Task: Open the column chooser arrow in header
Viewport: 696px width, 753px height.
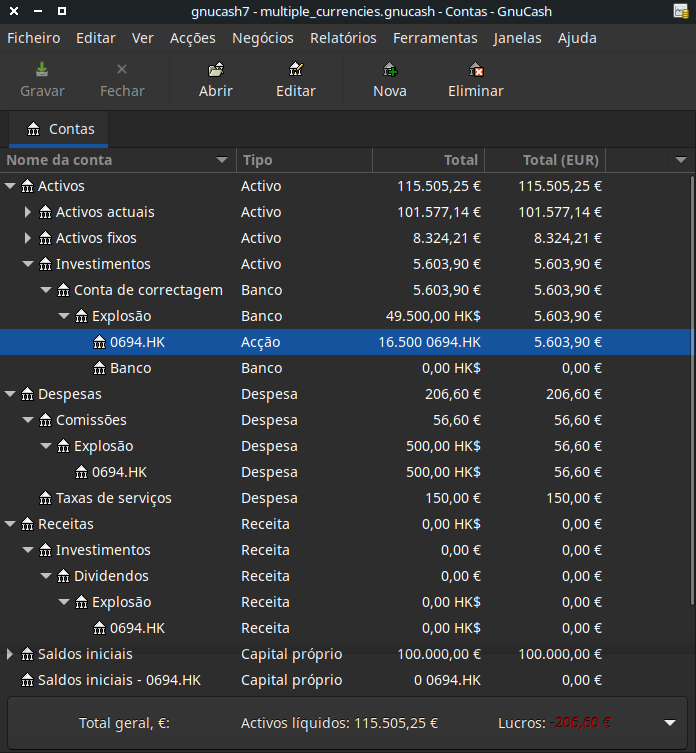Action: pos(681,160)
